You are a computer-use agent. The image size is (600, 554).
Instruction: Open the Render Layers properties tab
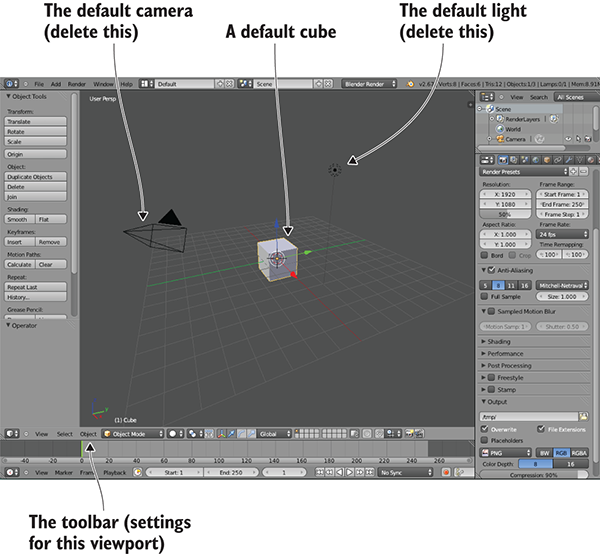tap(514, 160)
